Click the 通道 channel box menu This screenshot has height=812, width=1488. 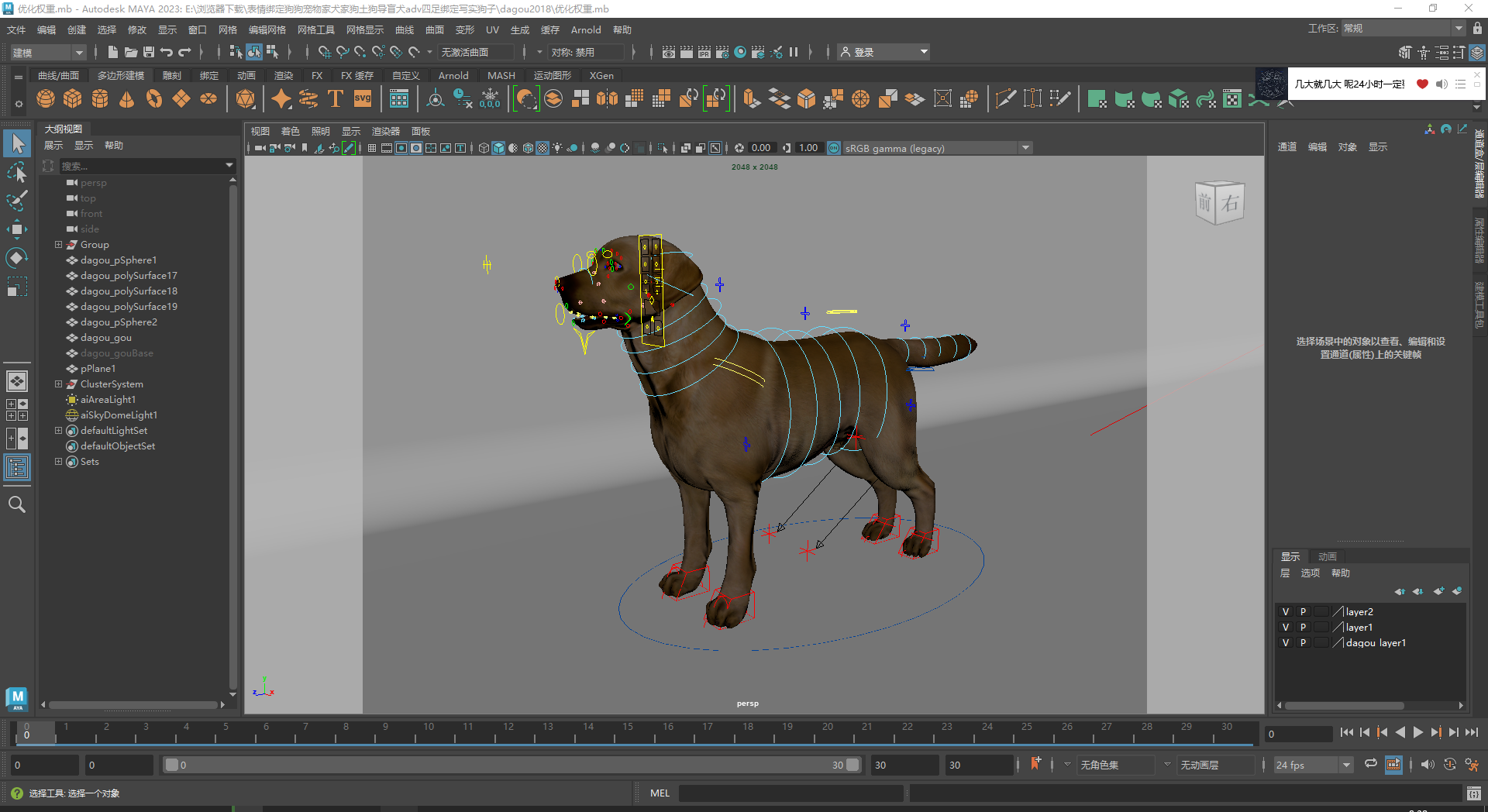tap(1287, 147)
